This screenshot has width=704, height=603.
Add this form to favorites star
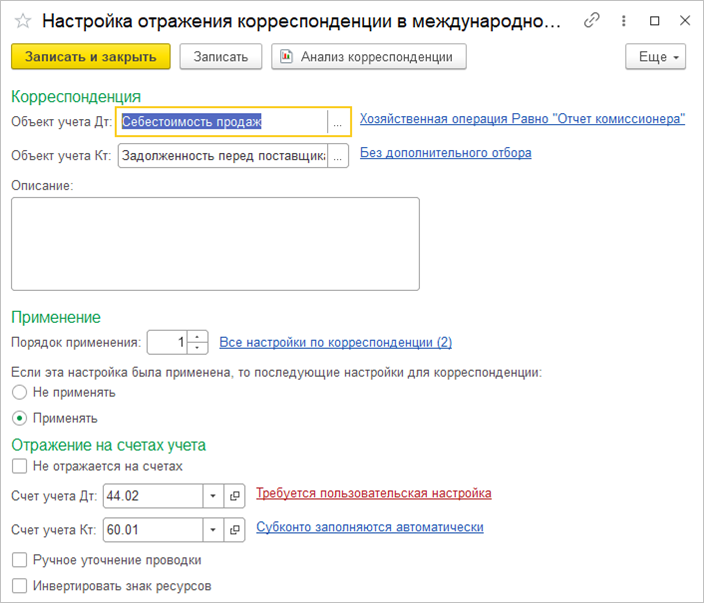(22, 20)
